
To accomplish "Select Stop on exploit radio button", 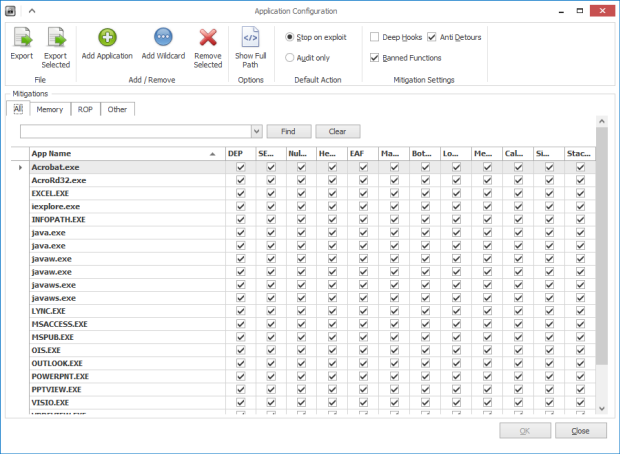I will pyautogui.click(x=290, y=37).
